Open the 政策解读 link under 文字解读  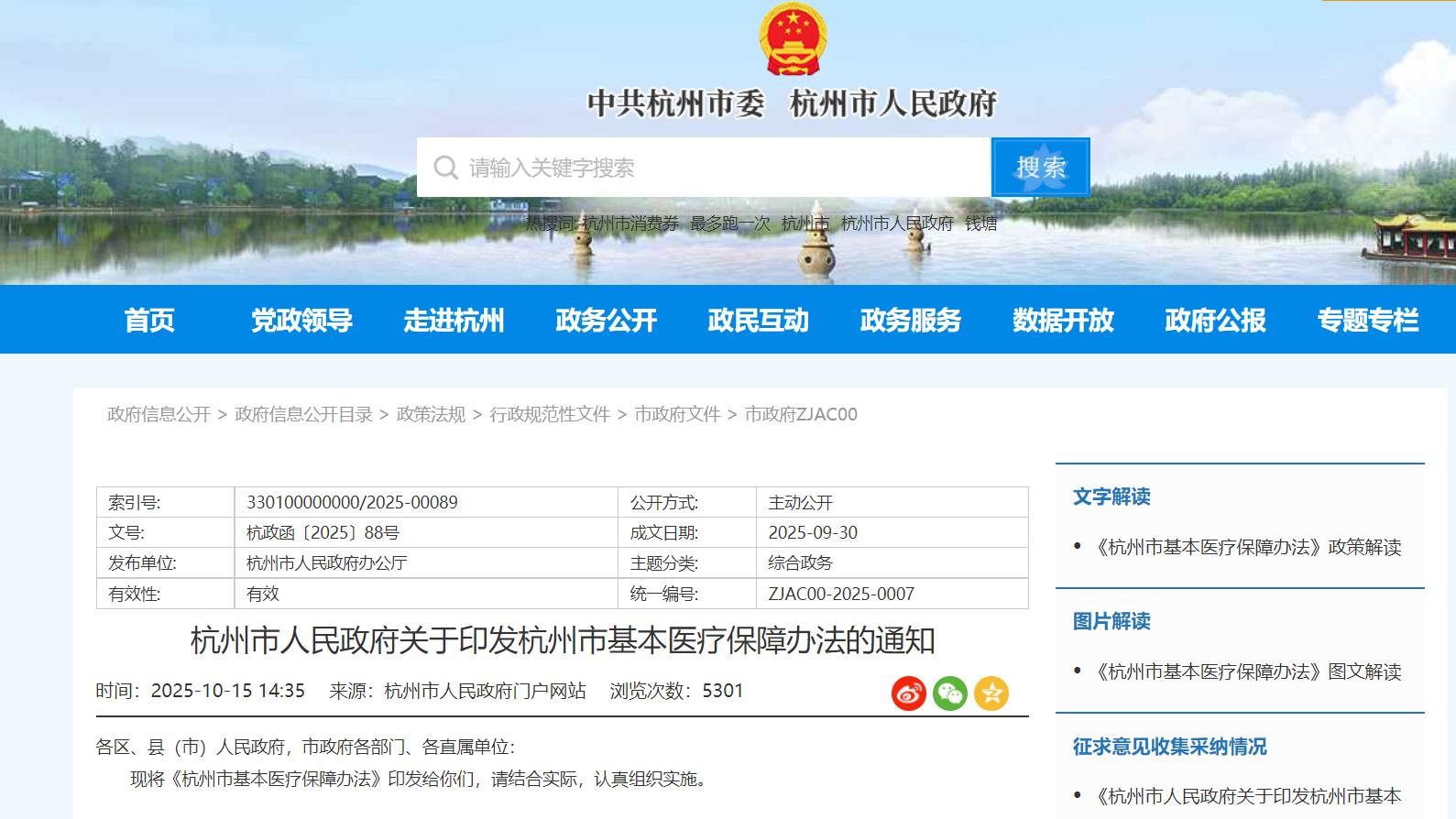point(1248,547)
